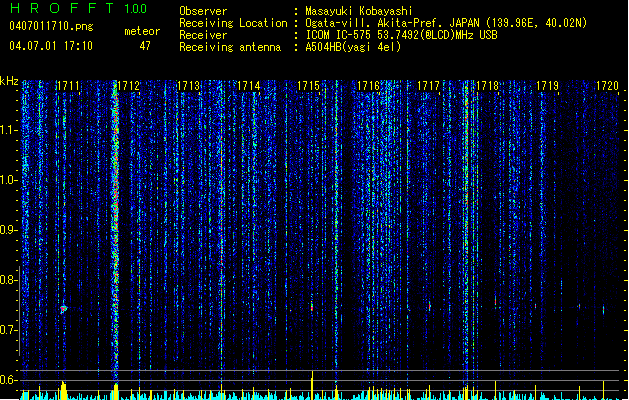Click the Receiver label
The height and width of the screenshot is (400, 629).
coord(203,35)
